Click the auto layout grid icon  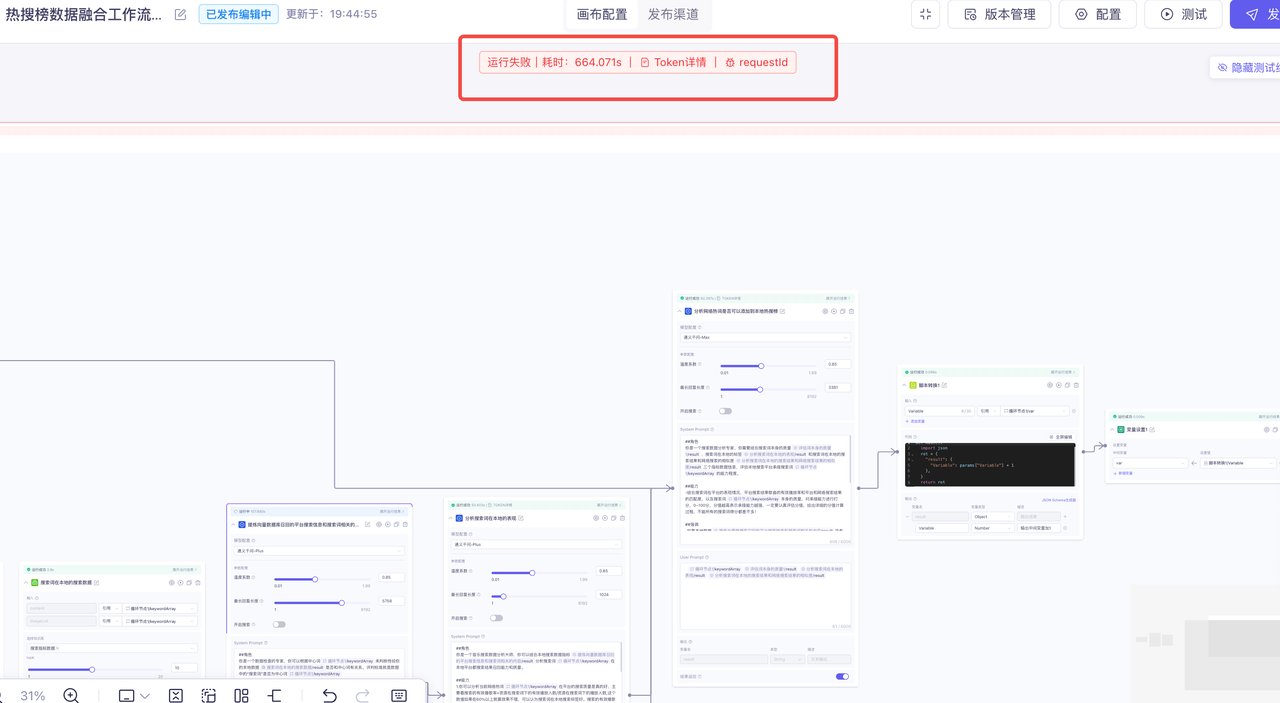pyautogui.click(x=241, y=695)
